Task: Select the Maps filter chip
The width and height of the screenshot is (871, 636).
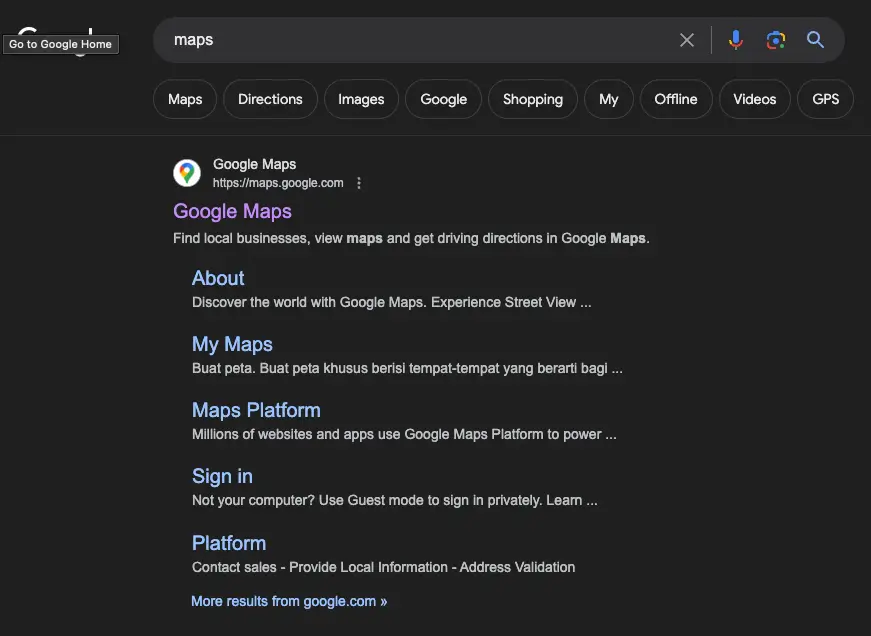Action: click(185, 99)
